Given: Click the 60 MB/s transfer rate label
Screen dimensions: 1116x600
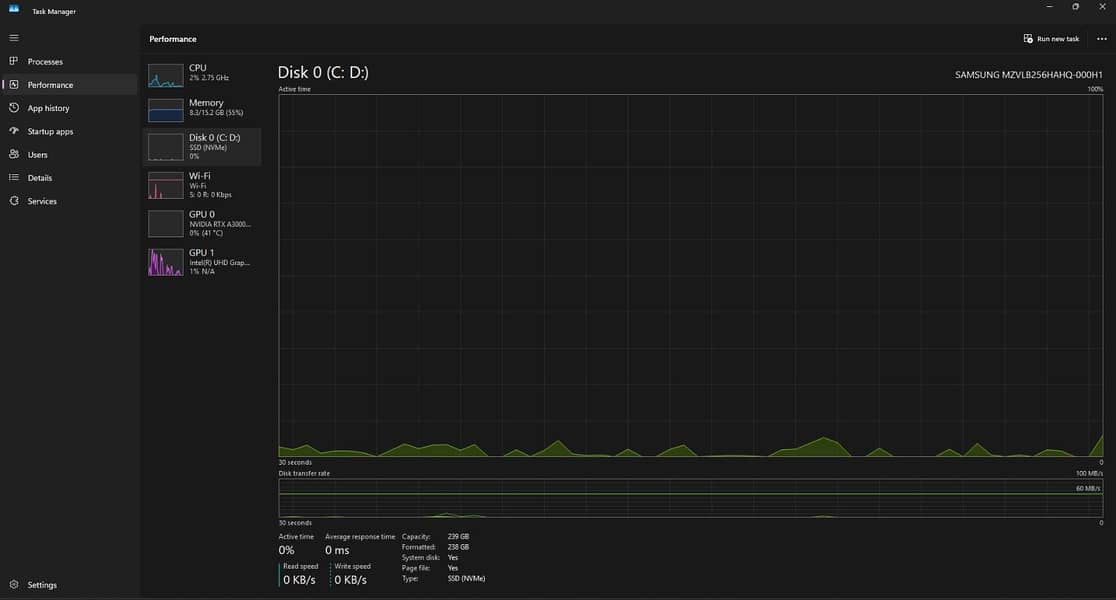Looking at the screenshot, I should (1088, 488).
